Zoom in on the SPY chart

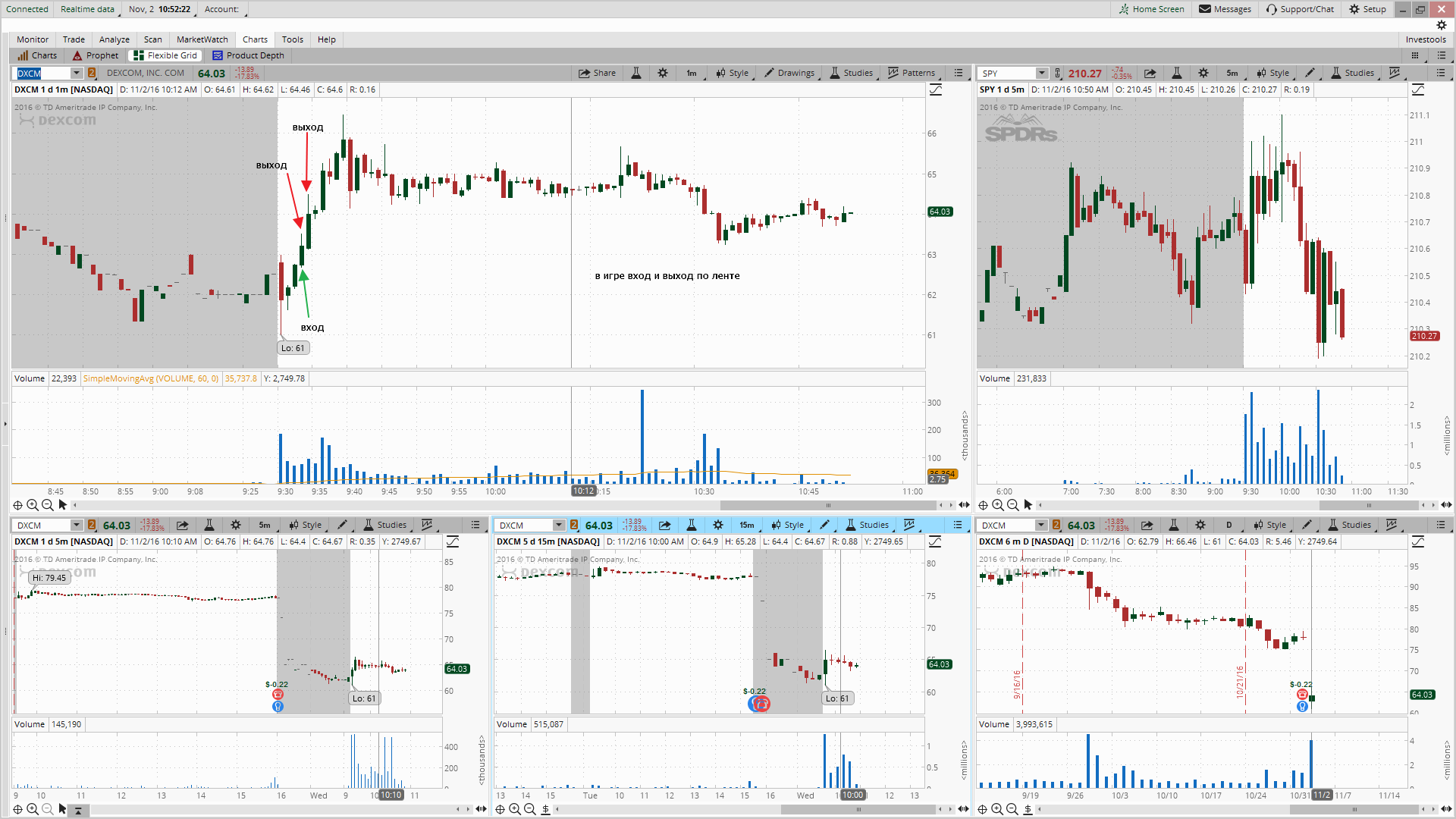click(998, 505)
